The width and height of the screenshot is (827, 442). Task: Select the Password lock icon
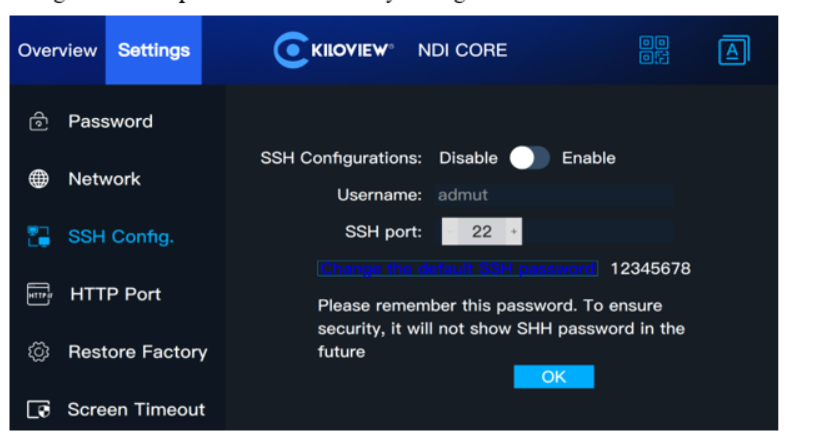click(x=39, y=121)
